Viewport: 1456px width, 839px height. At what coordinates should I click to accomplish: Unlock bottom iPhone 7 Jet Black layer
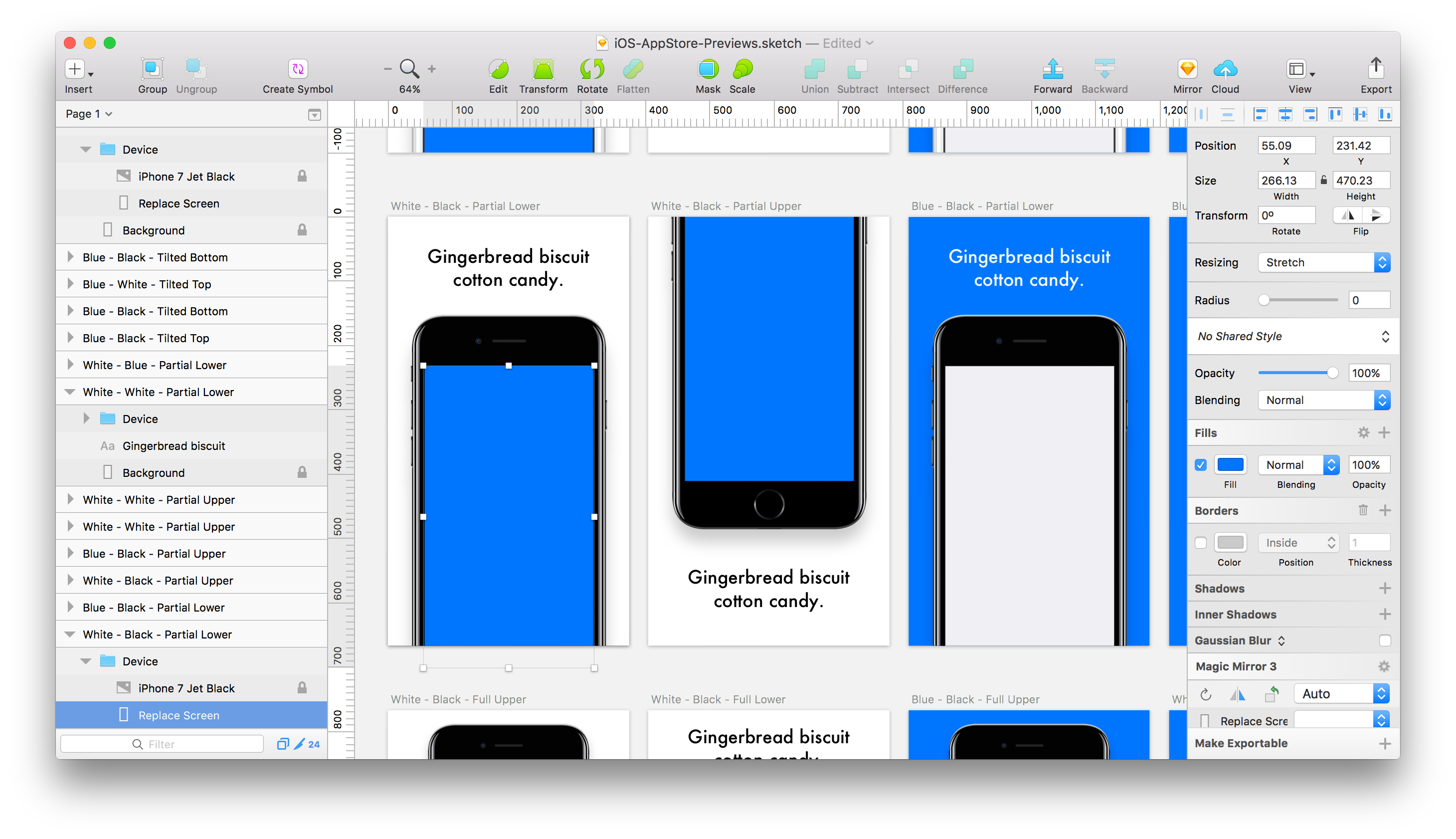coord(302,687)
